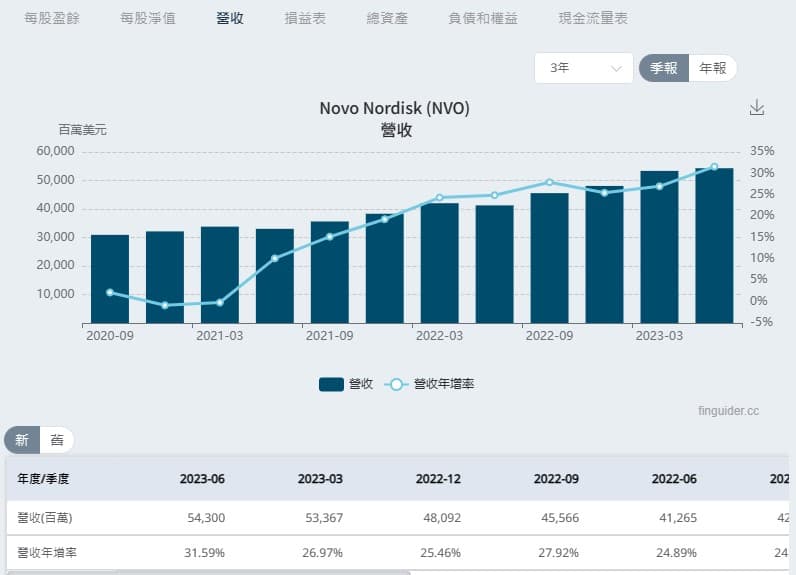Screen dimensions: 796x575
Task: Click the Novo Nordisk (NVO) chart title
Action: tap(394, 108)
